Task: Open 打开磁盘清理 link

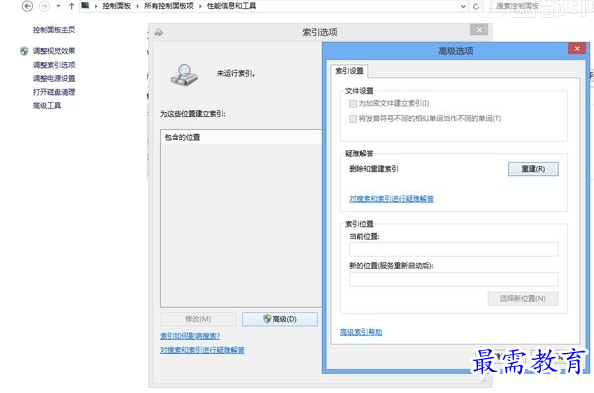Action: coord(54,92)
